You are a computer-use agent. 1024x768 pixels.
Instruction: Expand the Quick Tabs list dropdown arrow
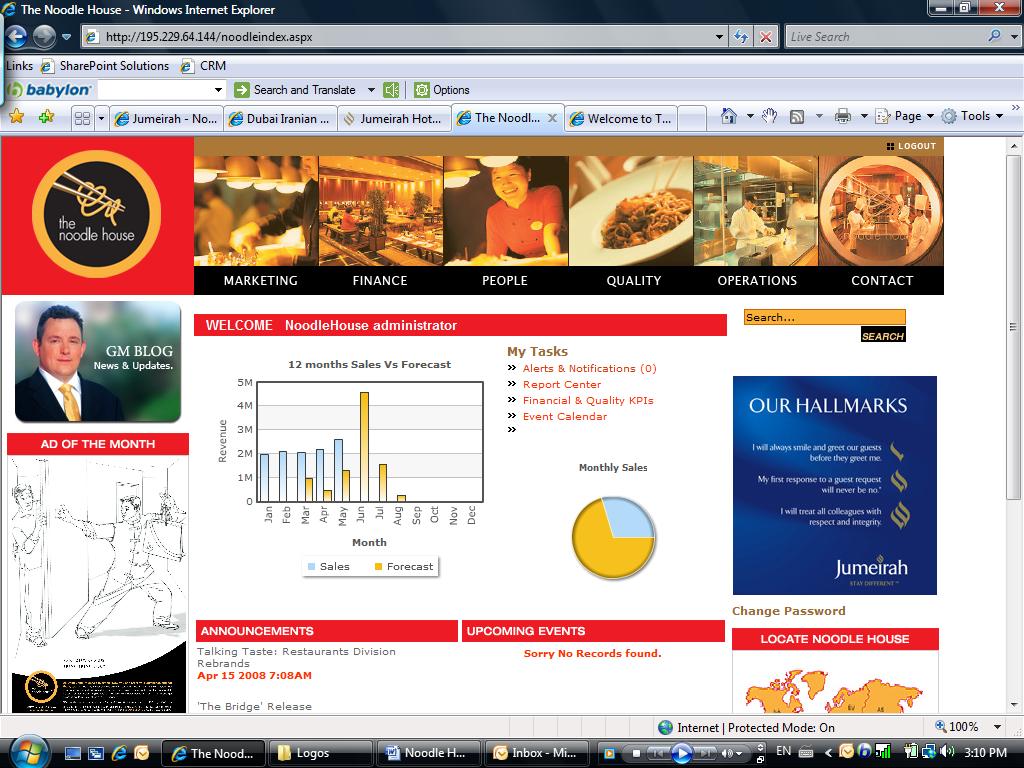[x=101, y=118]
